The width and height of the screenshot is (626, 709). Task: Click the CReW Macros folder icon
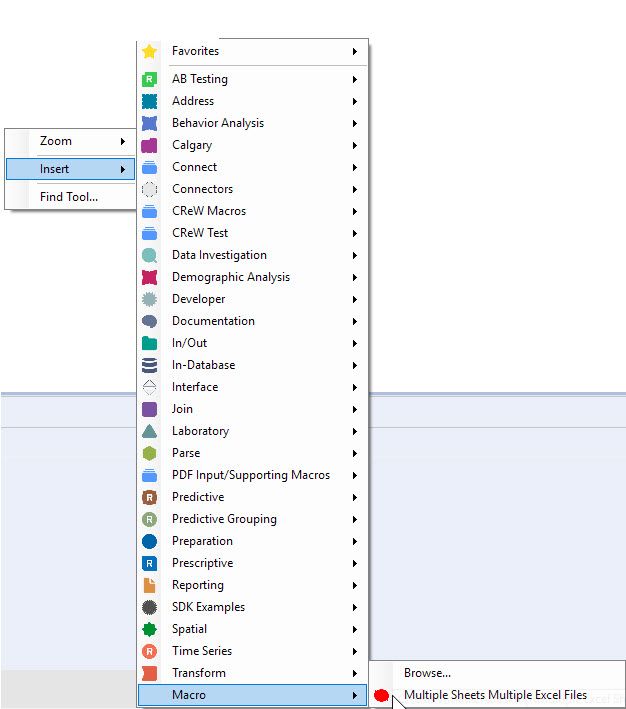click(x=149, y=211)
